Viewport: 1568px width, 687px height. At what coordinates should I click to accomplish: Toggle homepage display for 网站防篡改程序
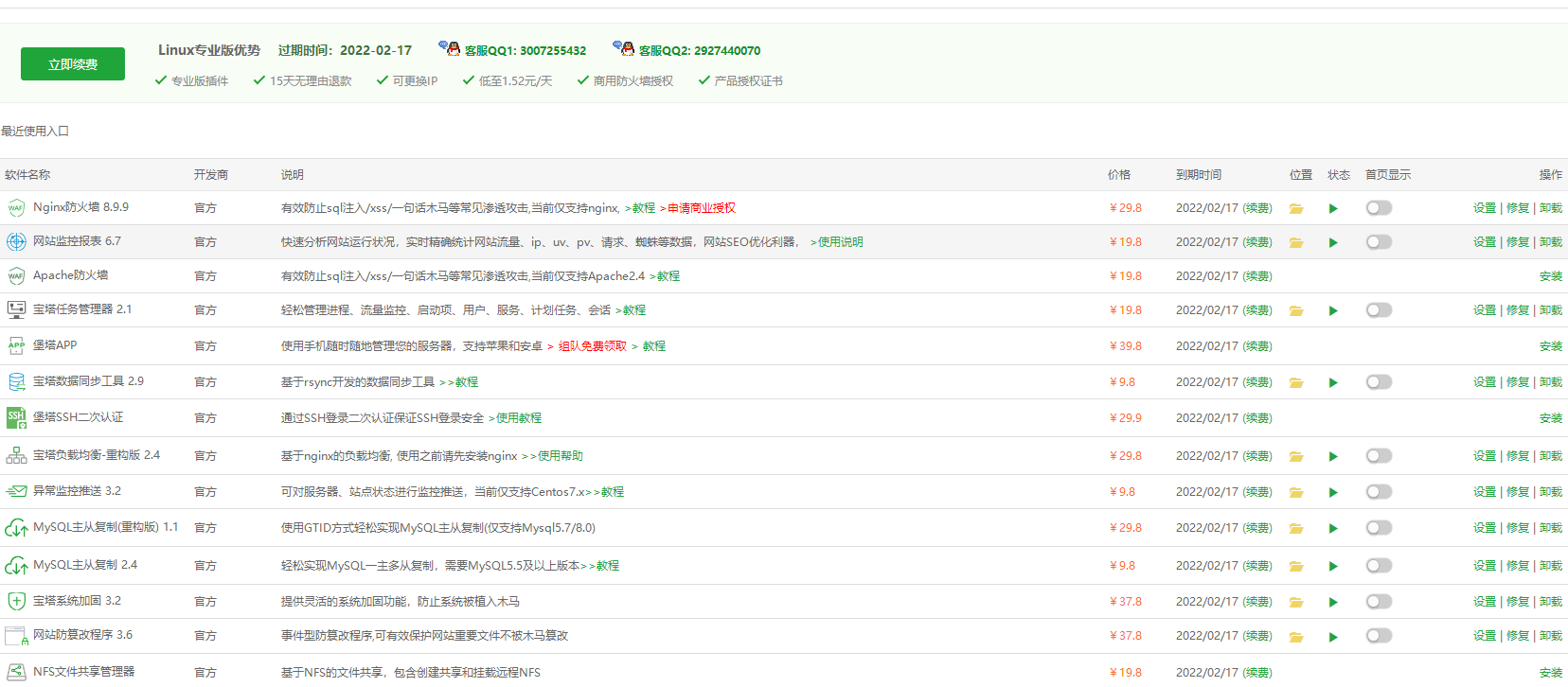1379,636
